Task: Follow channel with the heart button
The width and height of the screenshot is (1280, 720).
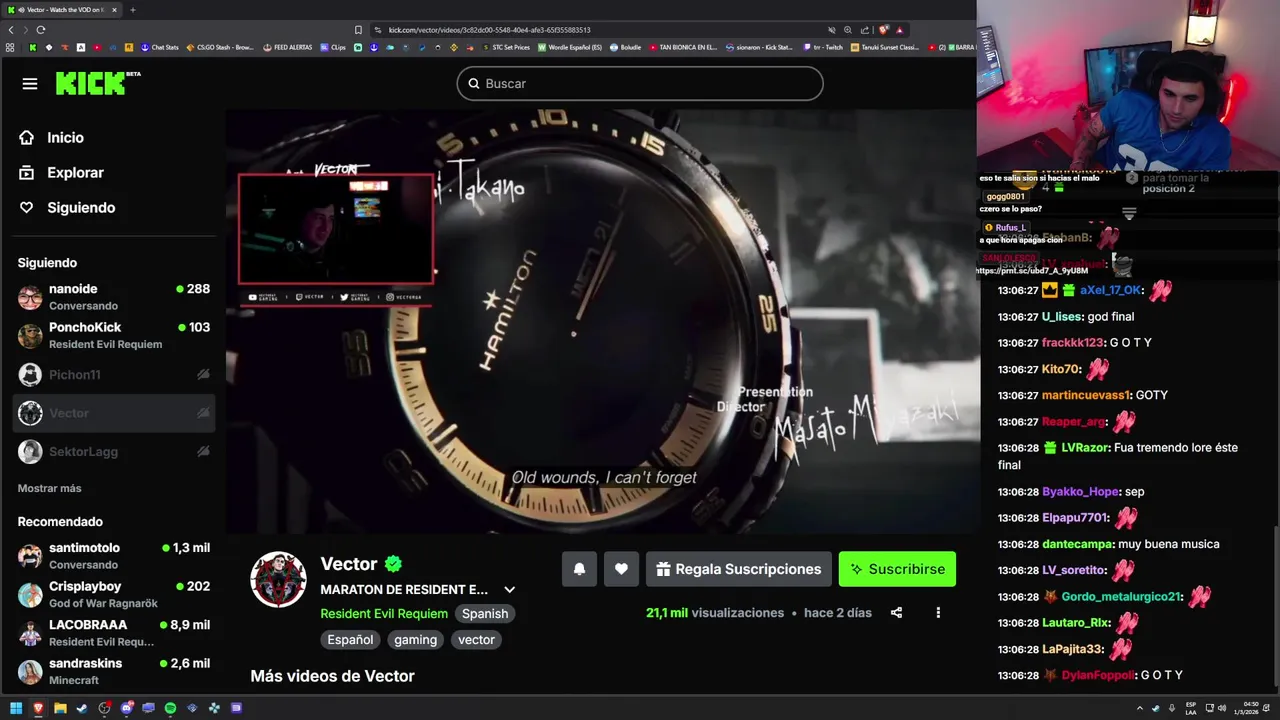Action: pos(621,569)
